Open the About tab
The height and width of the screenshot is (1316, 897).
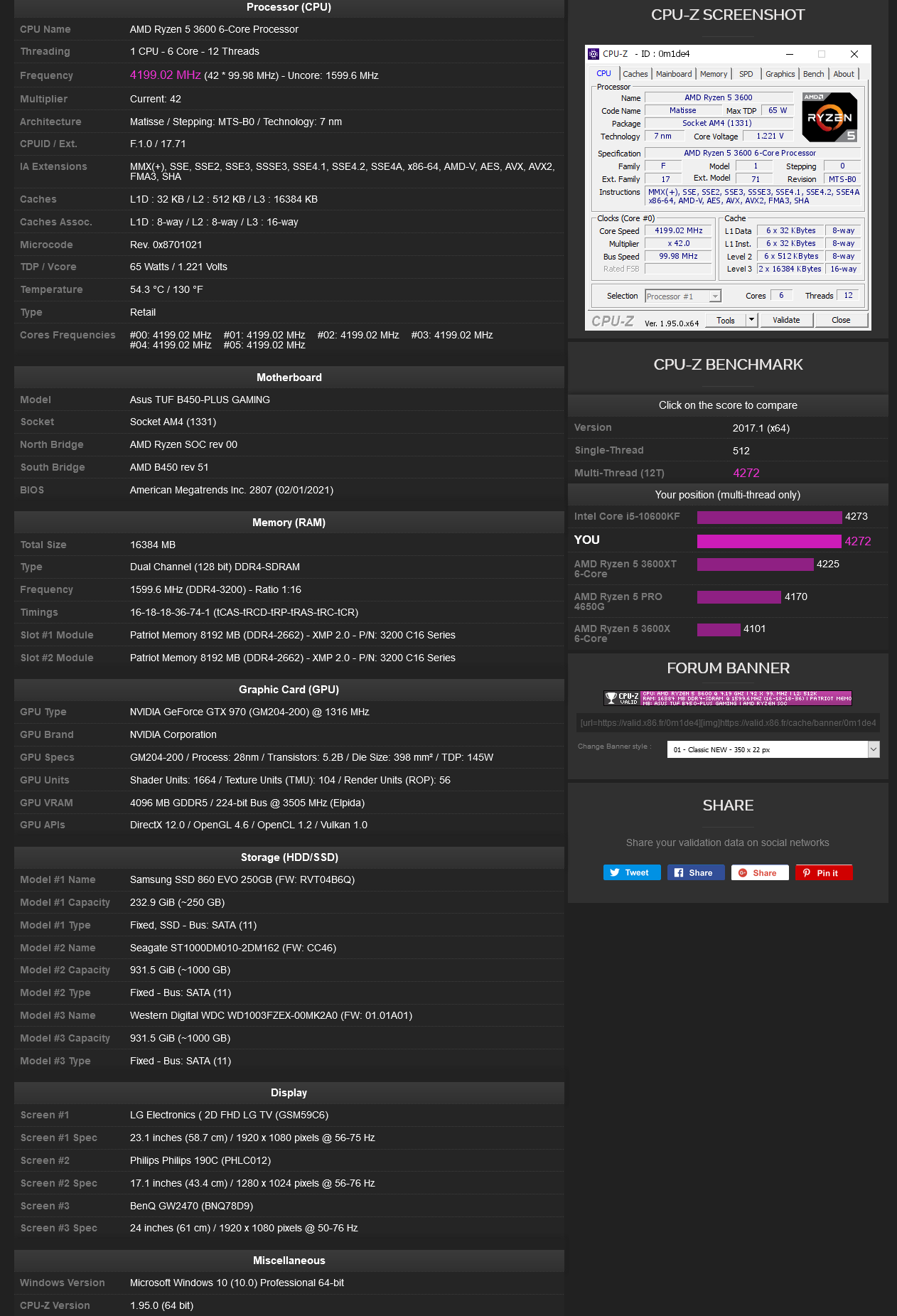coord(844,74)
